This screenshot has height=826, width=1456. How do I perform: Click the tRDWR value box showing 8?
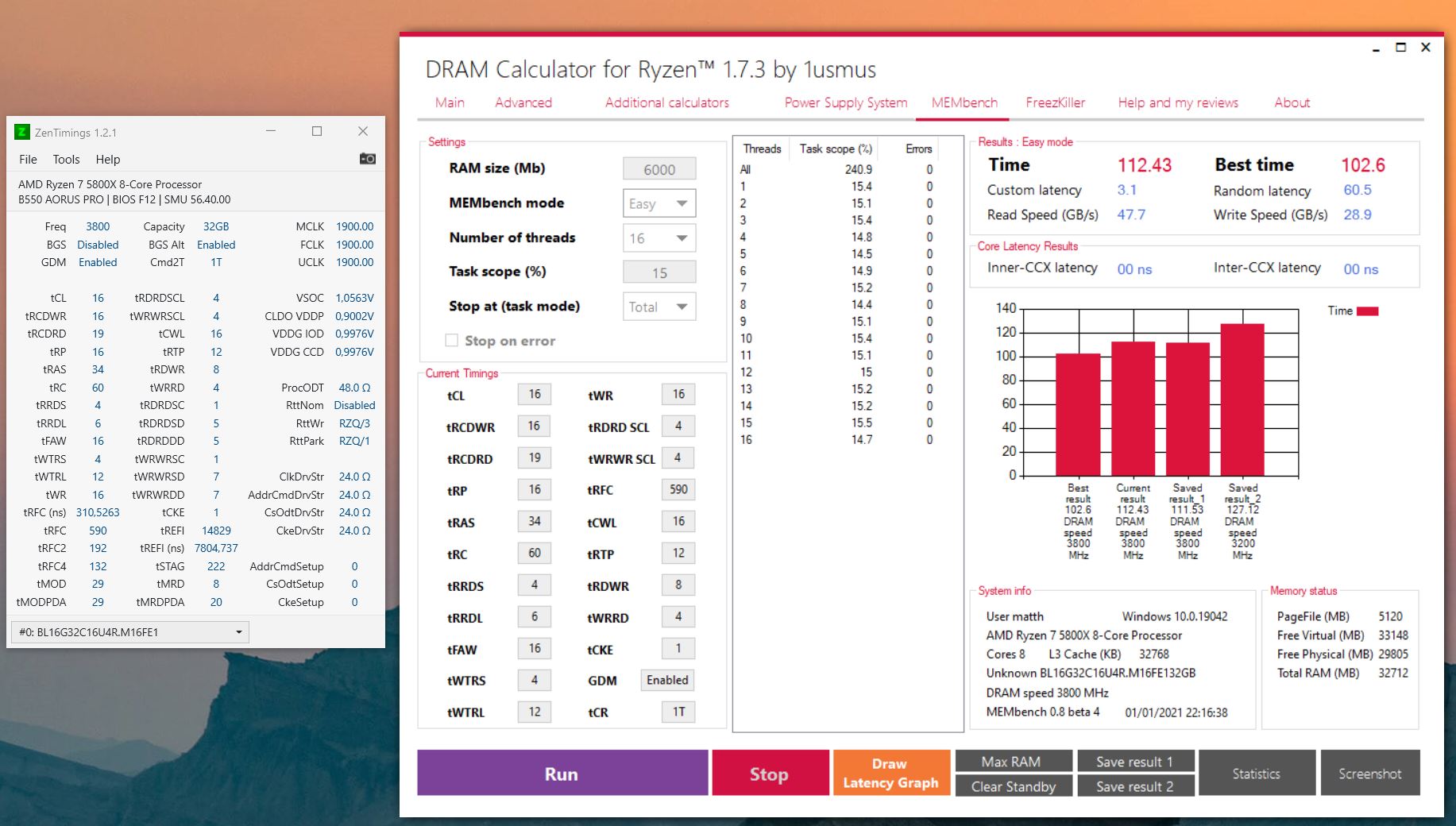[x=678, y=585]
